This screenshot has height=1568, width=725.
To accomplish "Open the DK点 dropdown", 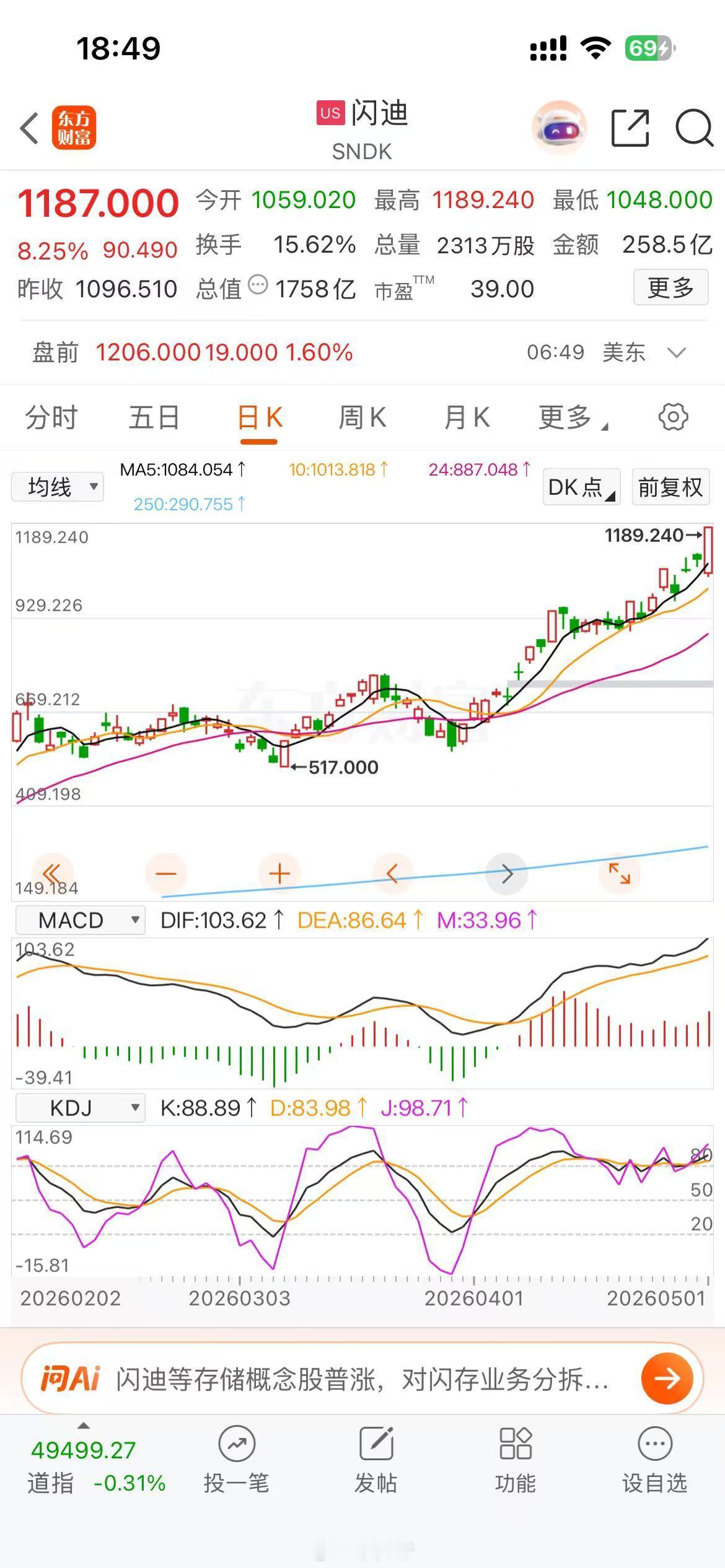I will [x=581, y=487].
